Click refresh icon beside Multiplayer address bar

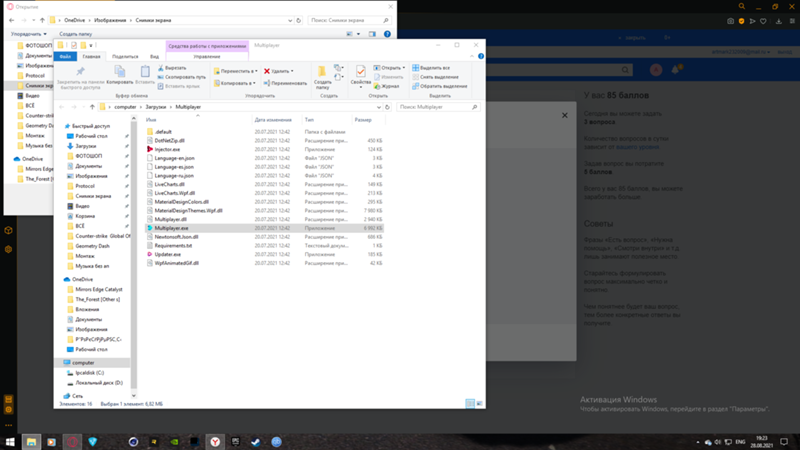[x=387, y=107]
